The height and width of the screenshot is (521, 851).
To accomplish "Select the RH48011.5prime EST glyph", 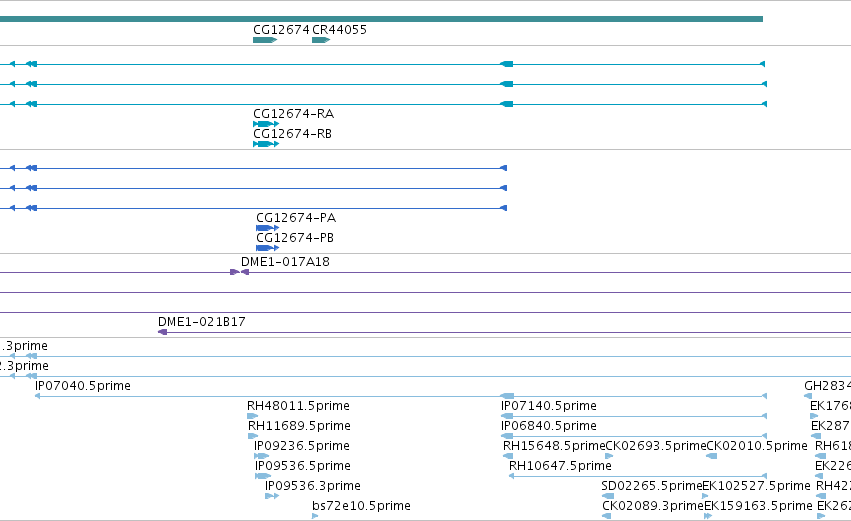I will (252, 416).
